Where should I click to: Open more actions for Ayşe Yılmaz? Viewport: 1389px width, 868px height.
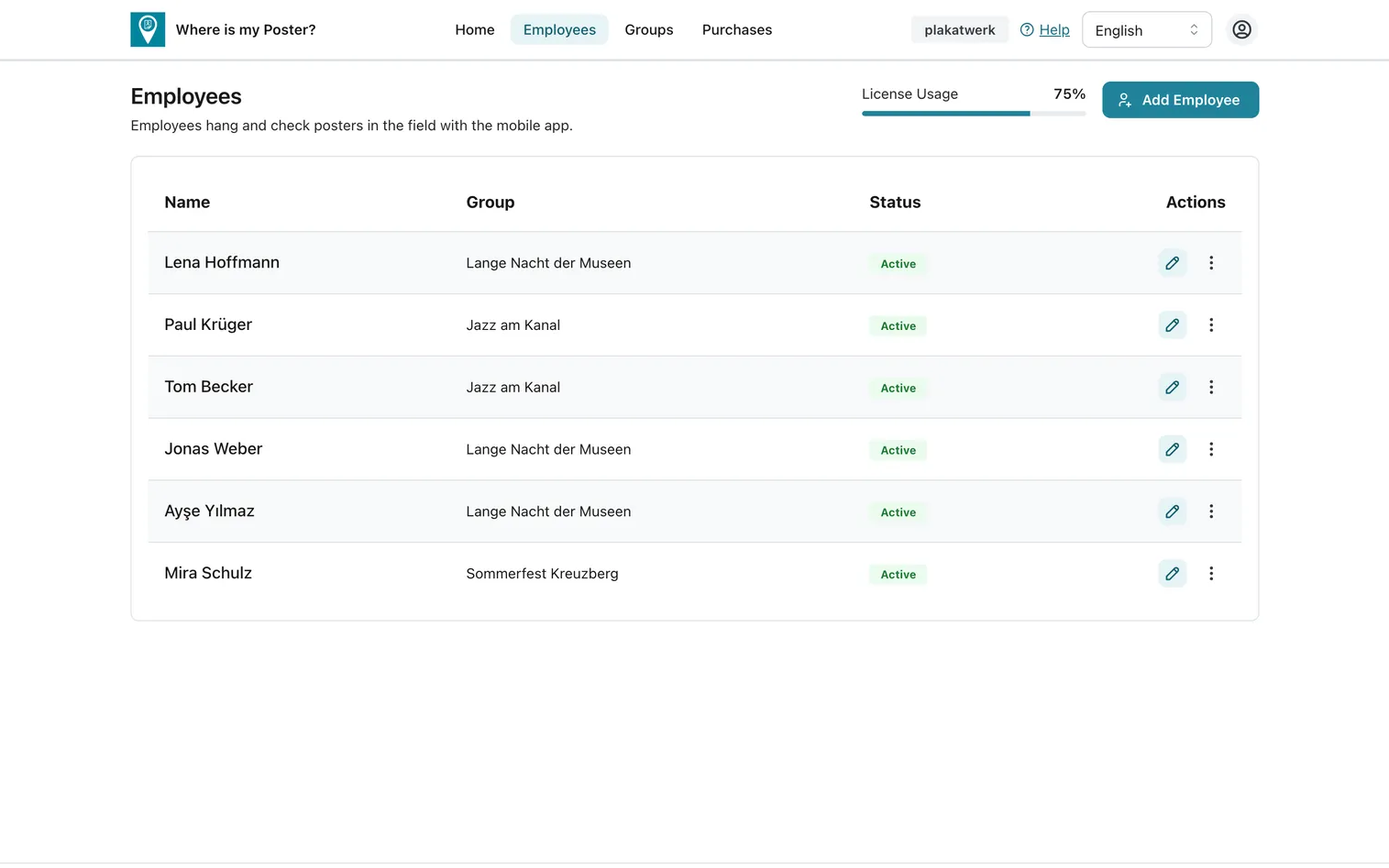[x=1211, y=511]
